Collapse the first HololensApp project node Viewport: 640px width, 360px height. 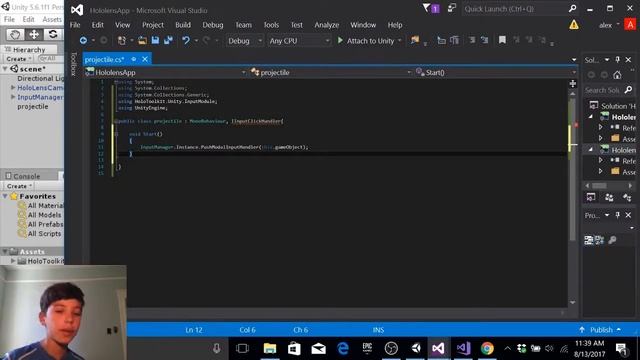591,117
